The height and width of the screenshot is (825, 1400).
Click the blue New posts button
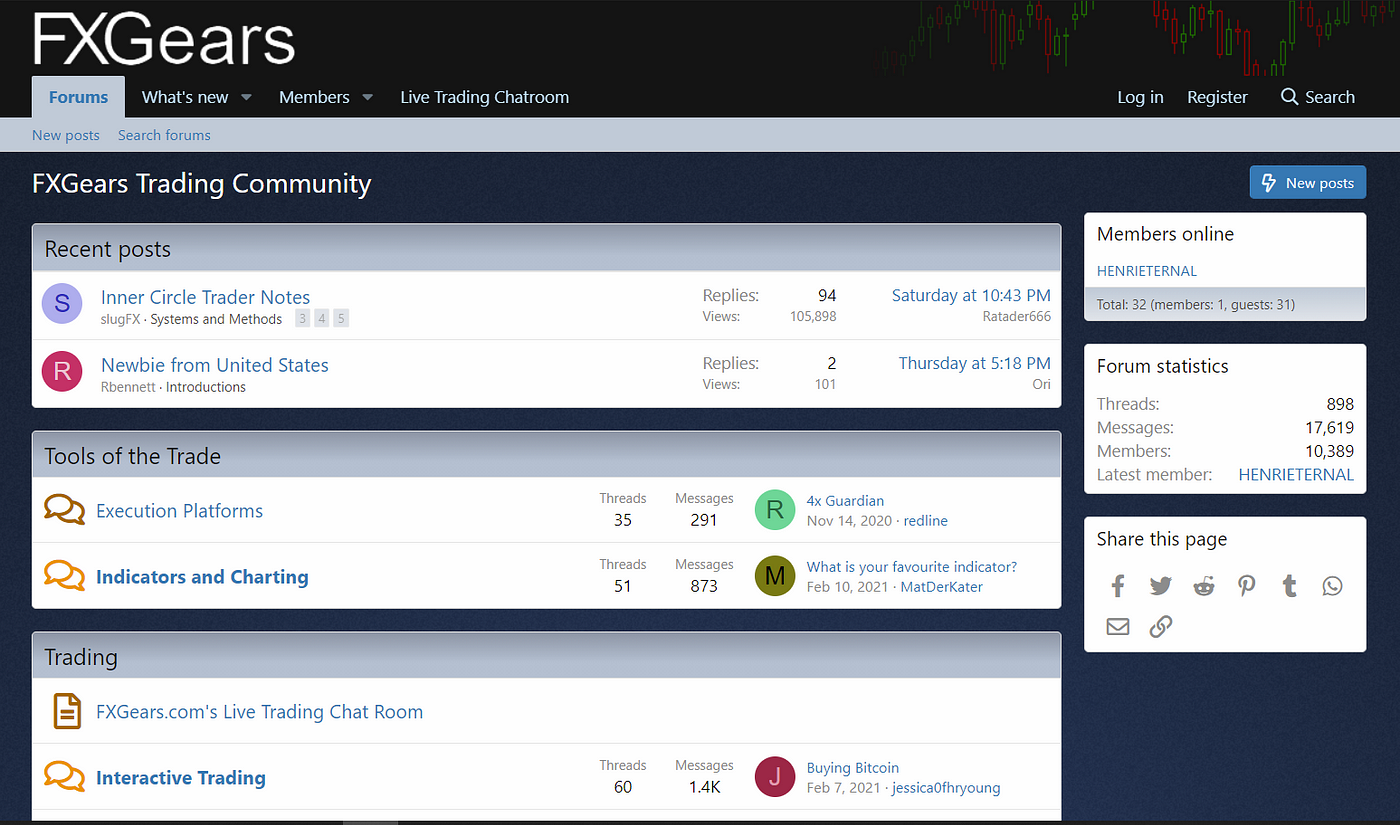click(1307, 183)
